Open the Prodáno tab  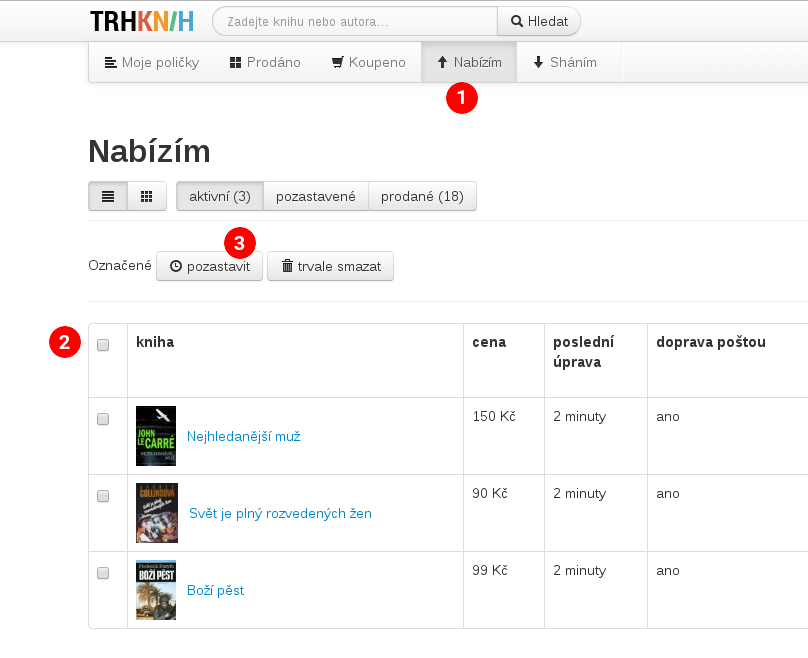click(x=265, y=62)
